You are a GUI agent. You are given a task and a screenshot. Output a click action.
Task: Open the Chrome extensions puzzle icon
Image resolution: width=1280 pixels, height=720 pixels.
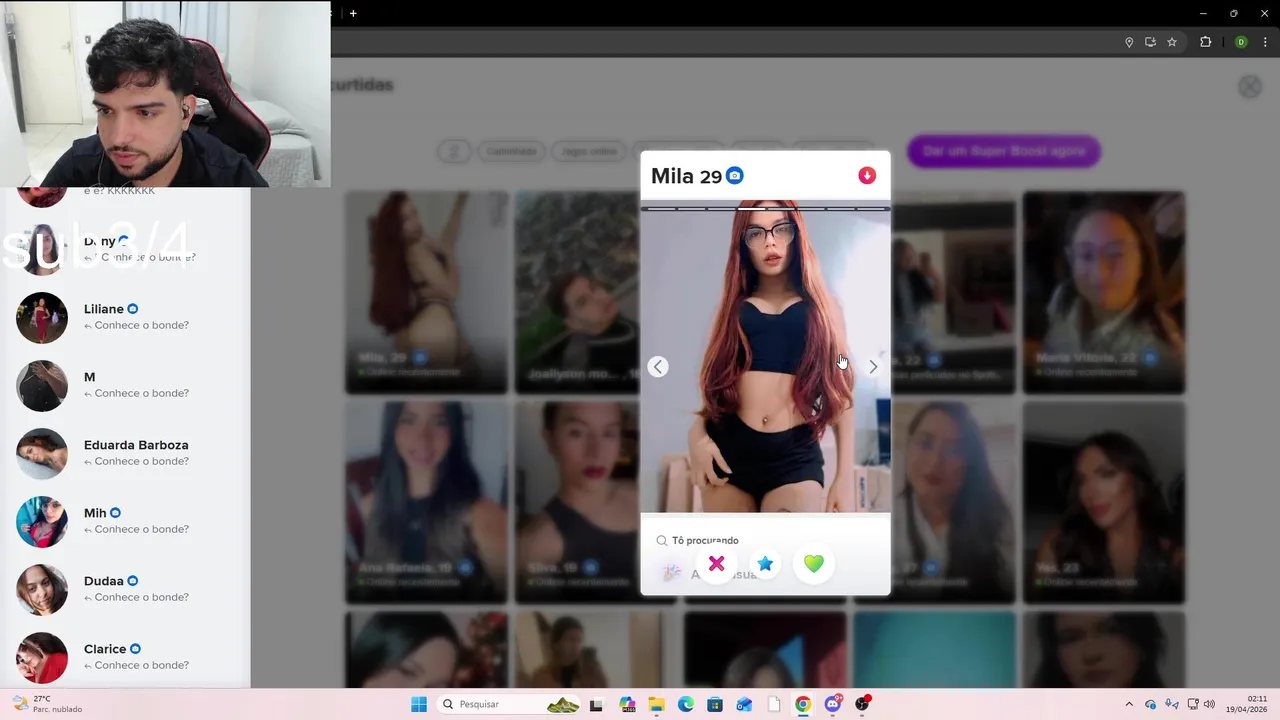tap(1205, 42)
